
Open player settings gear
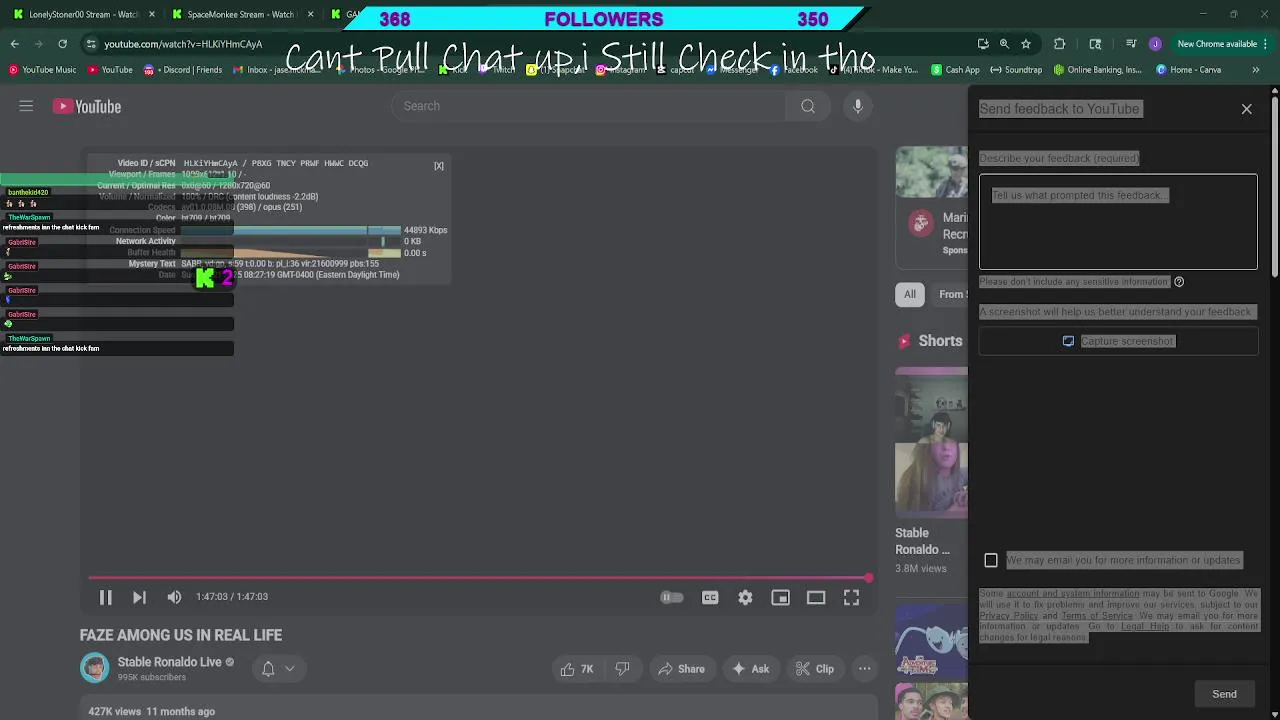745,597
